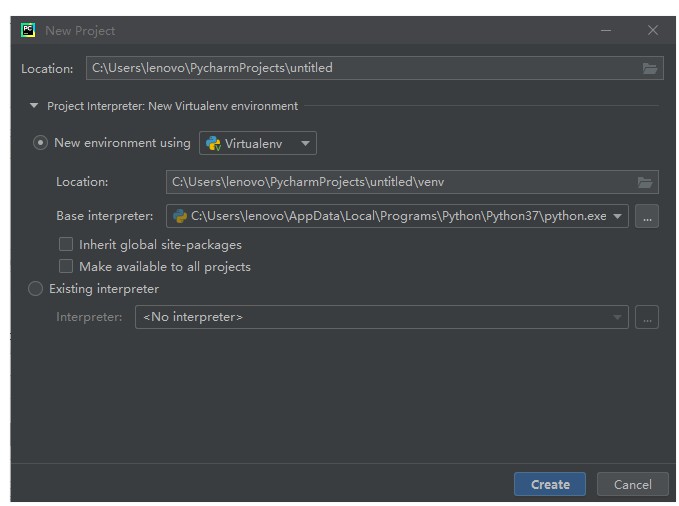Click the Cancel button
Viewport: 679px width, 506px height.
633,484
